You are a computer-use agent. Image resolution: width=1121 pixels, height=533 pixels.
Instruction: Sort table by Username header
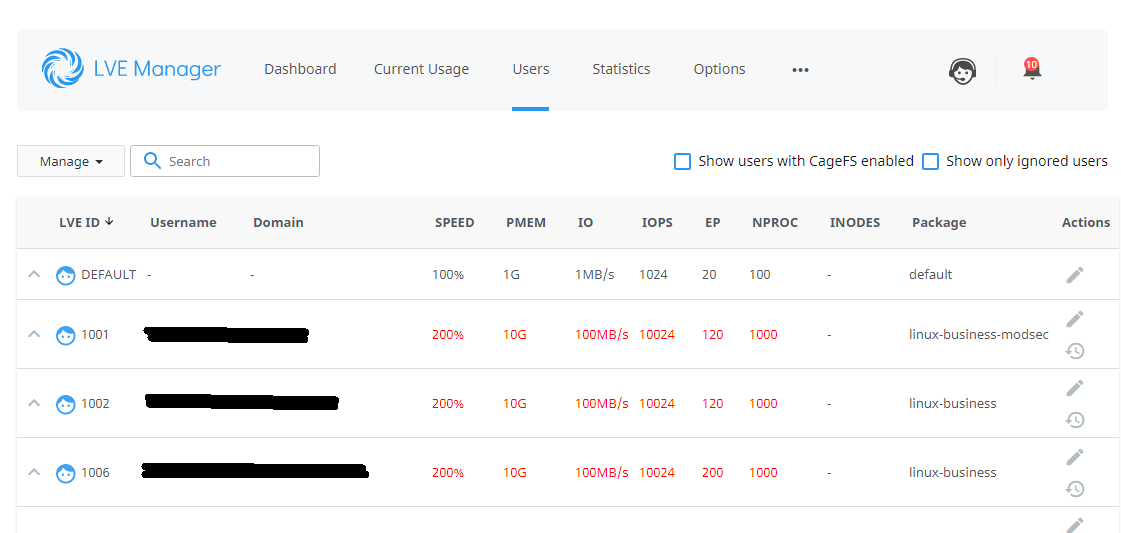183,222
